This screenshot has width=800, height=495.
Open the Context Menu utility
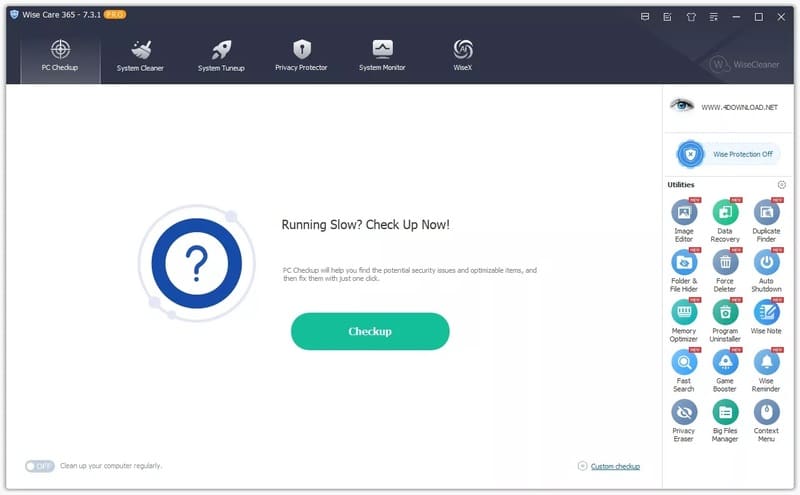pyautogui.click(x=766, y=420)
